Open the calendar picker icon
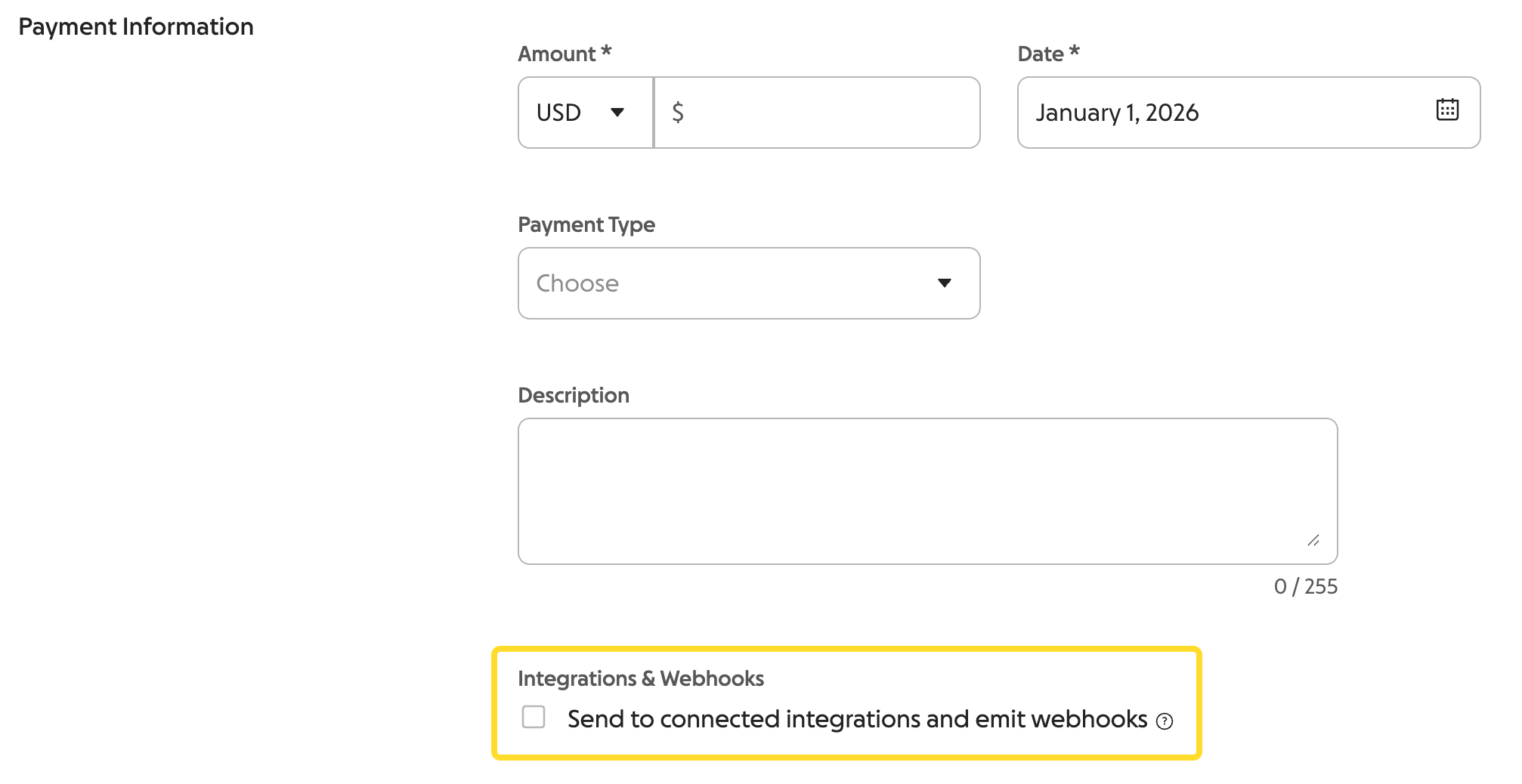1522x784 pixels. click(x=1446, y=110)
